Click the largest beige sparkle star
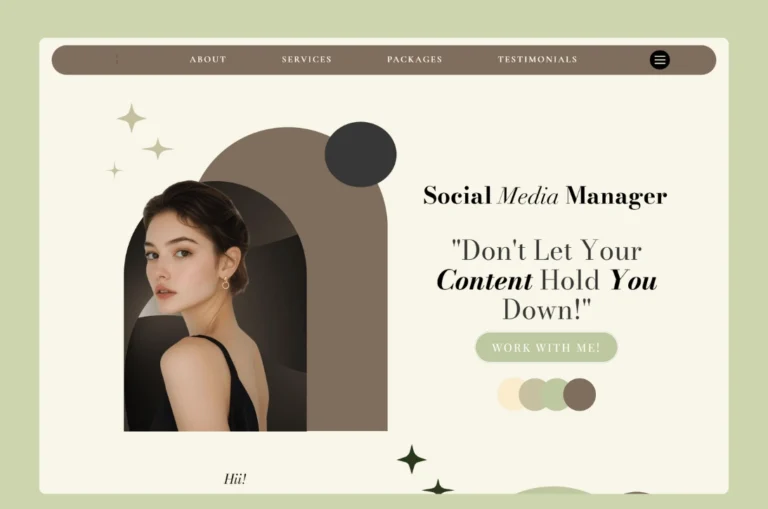The image size is (768, 509). (131, 118)
